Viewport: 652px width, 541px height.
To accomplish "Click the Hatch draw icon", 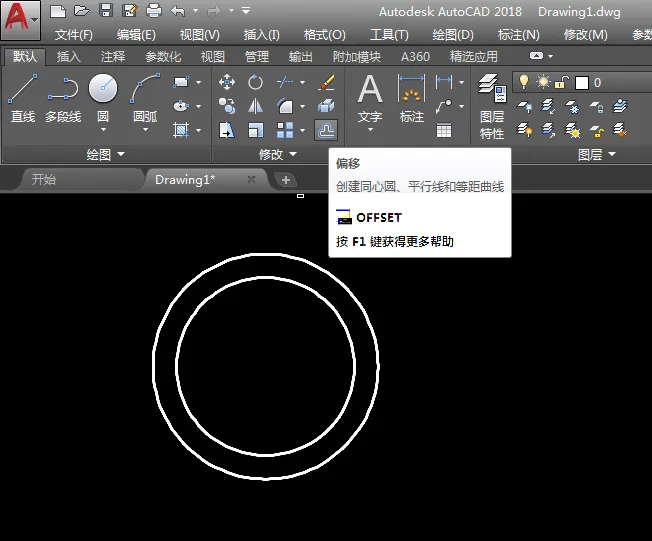I will point(181,130).
